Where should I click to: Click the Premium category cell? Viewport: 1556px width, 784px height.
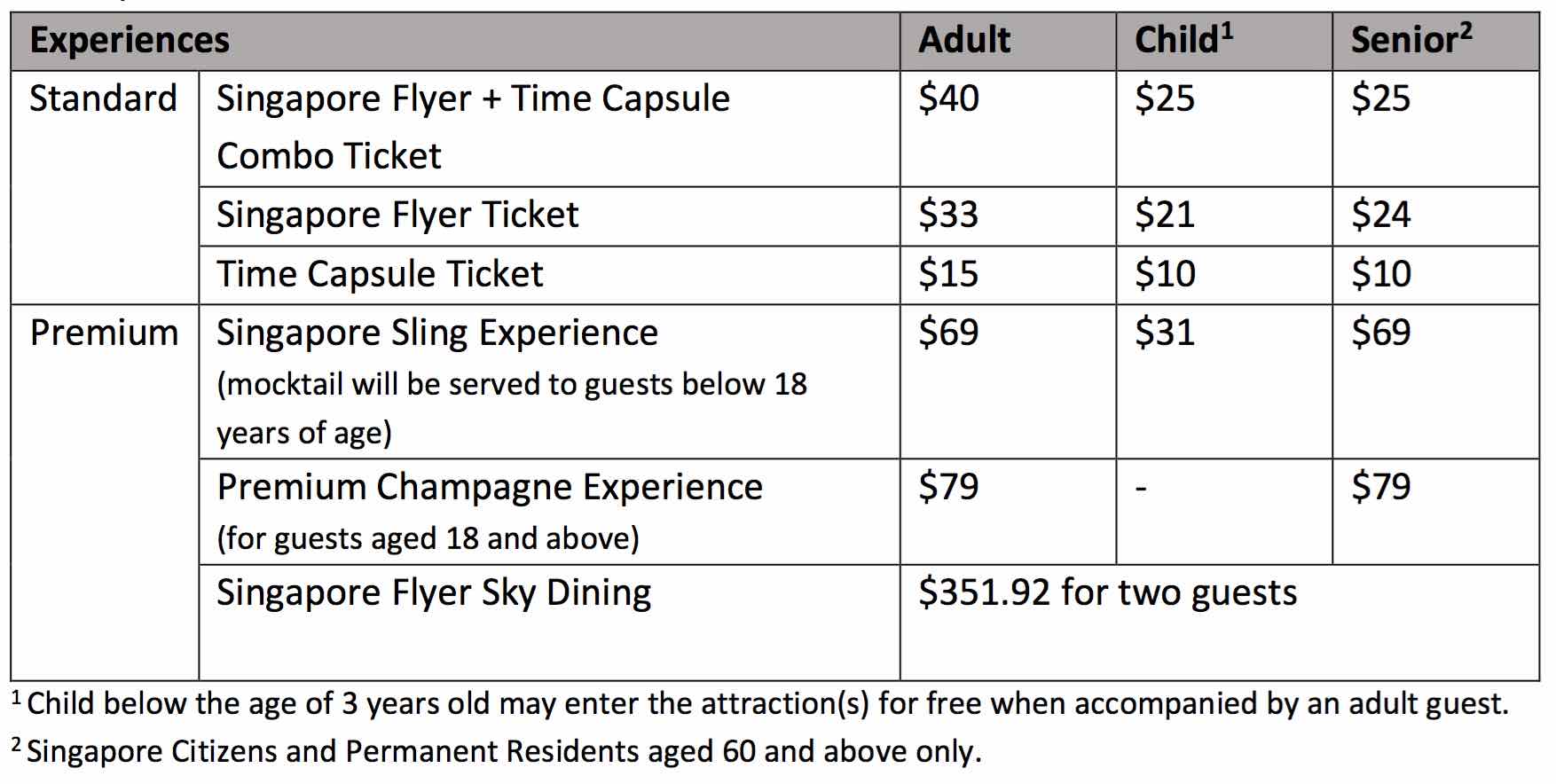tap(104, 333)
